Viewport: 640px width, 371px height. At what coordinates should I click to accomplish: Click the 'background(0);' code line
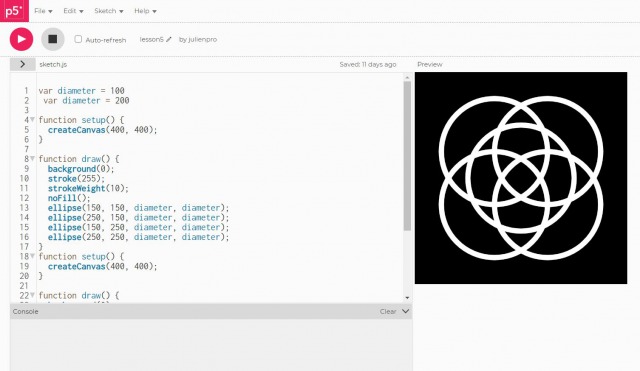(81, 169)
